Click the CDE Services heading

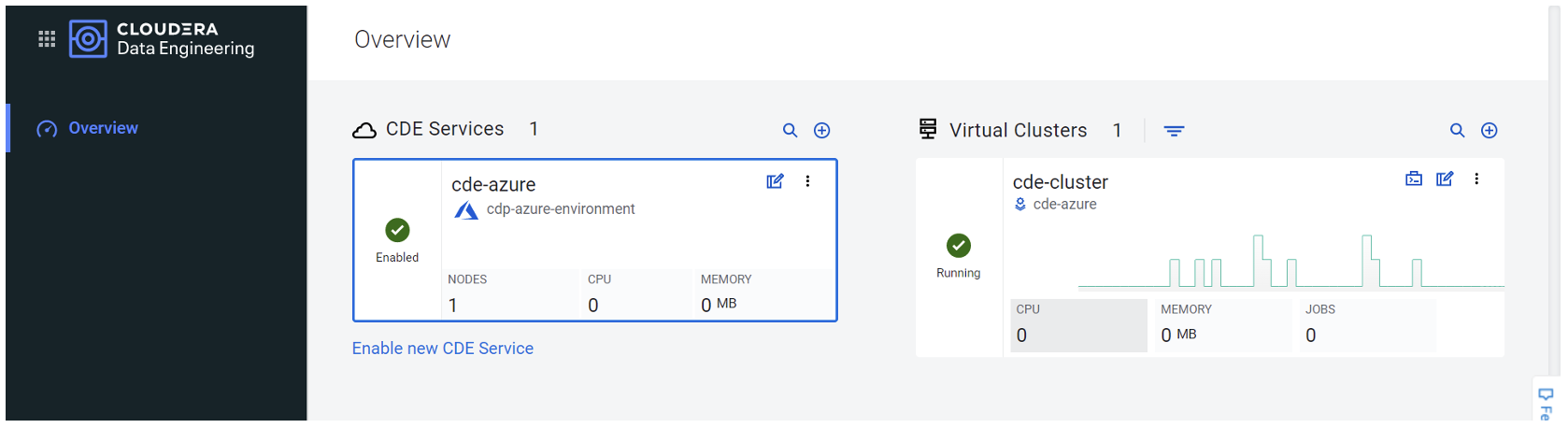click(x=445, y=129)
